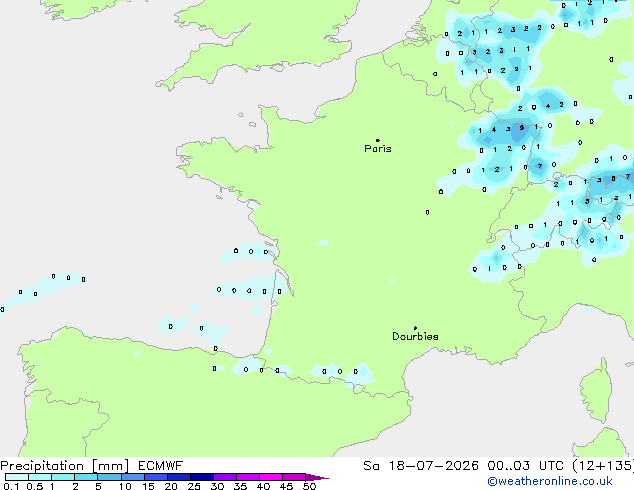Select the 40–45 mm magenta legend color
The width and height of the screenshot is (634, 490).
click(271, 477)
